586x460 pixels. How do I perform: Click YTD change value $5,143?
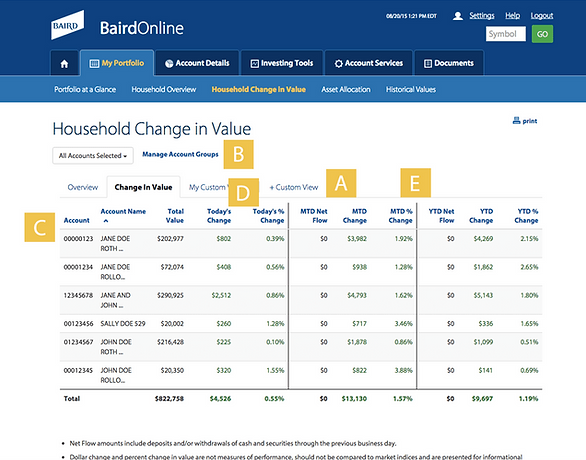(x=483, y=295)
